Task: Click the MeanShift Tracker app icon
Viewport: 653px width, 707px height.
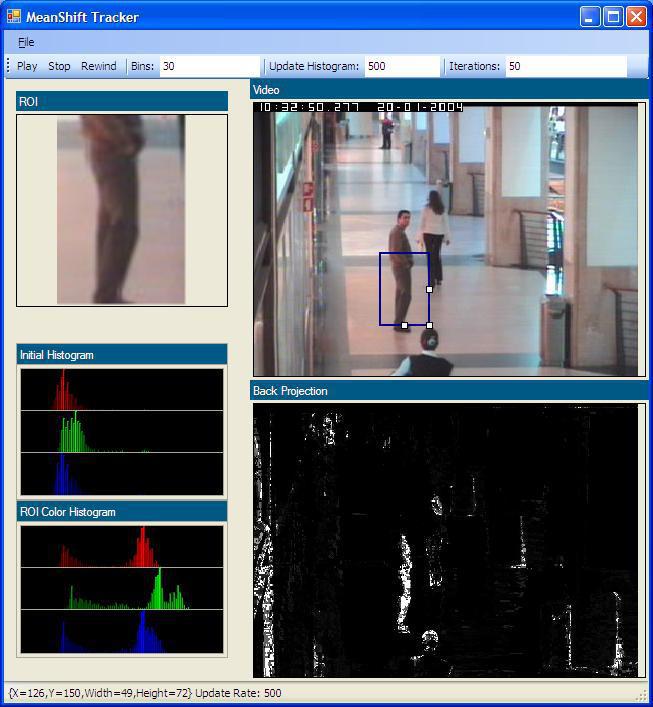Action: point(14,17)
